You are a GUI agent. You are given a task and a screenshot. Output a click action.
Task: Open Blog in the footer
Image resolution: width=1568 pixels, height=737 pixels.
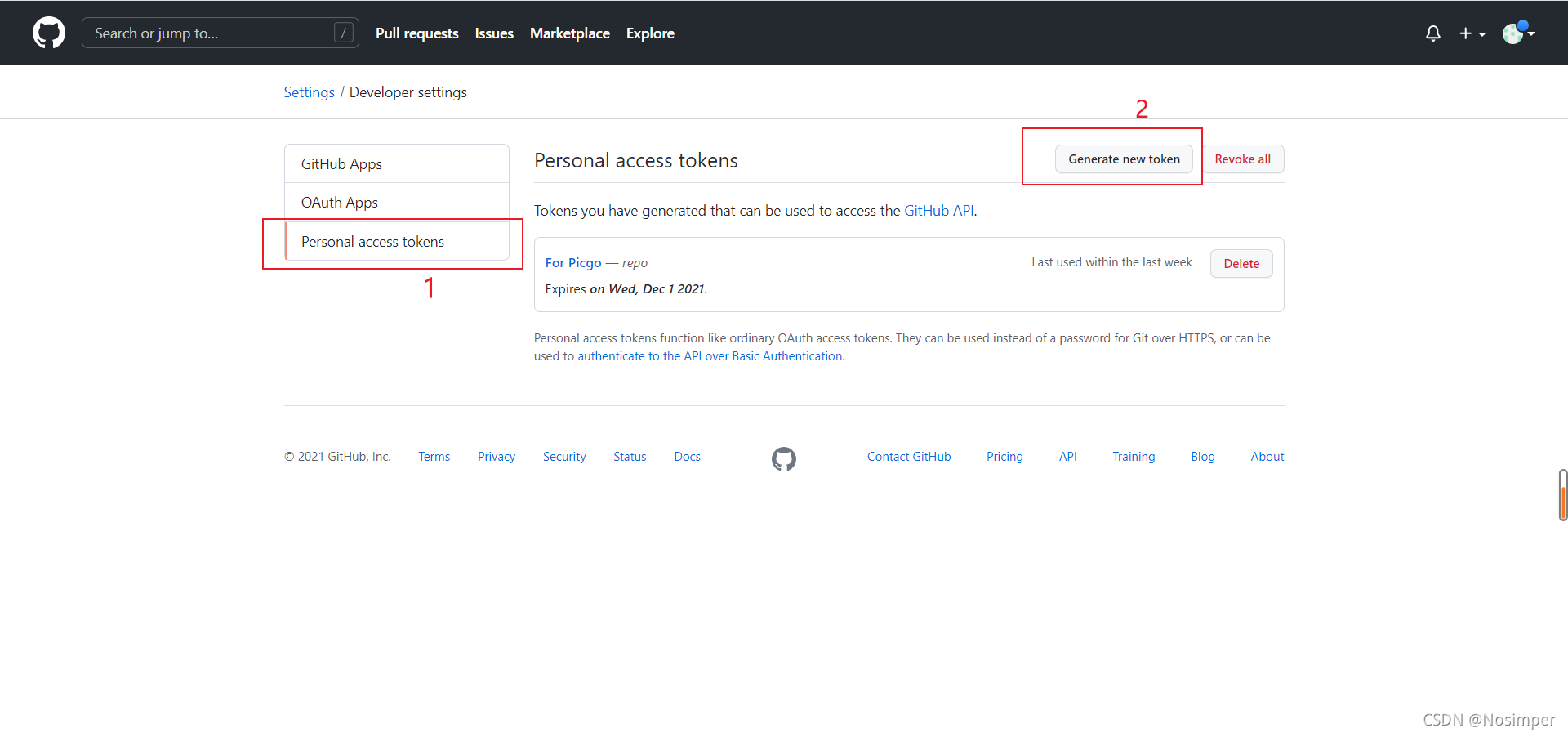1203,457
